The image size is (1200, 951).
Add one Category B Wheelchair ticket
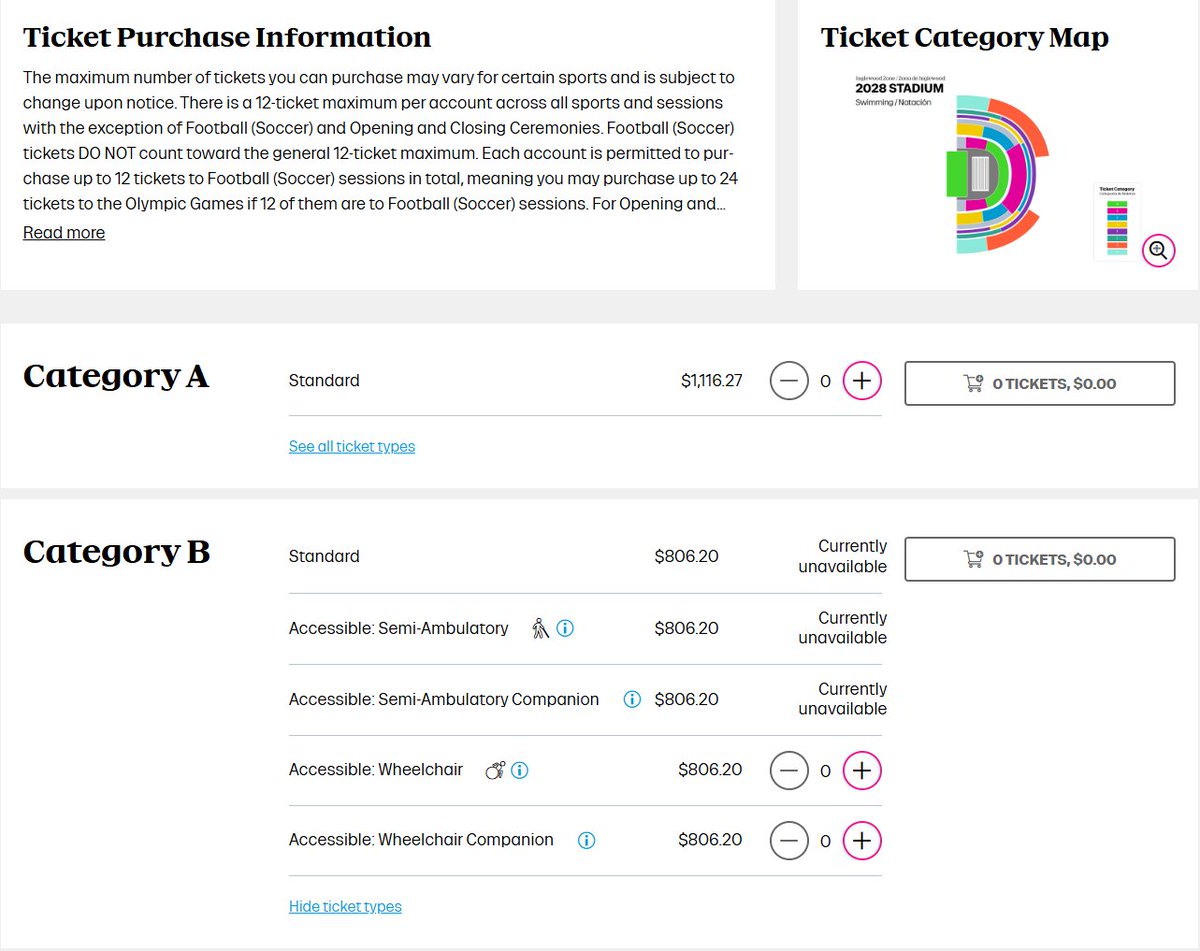862,771
